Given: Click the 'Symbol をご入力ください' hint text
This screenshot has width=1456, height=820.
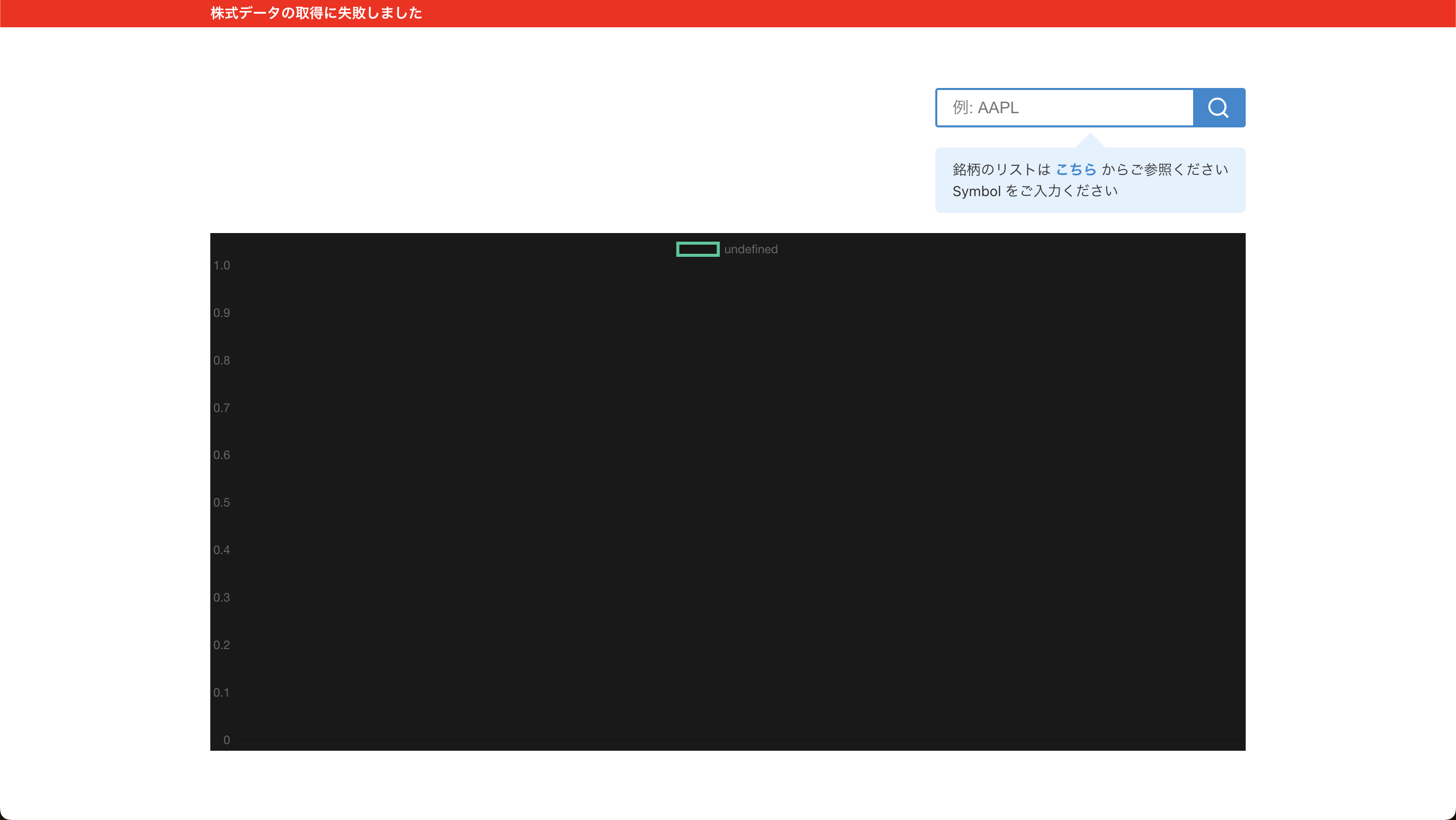Looking at the screenshot, I should pos(1035,191).
